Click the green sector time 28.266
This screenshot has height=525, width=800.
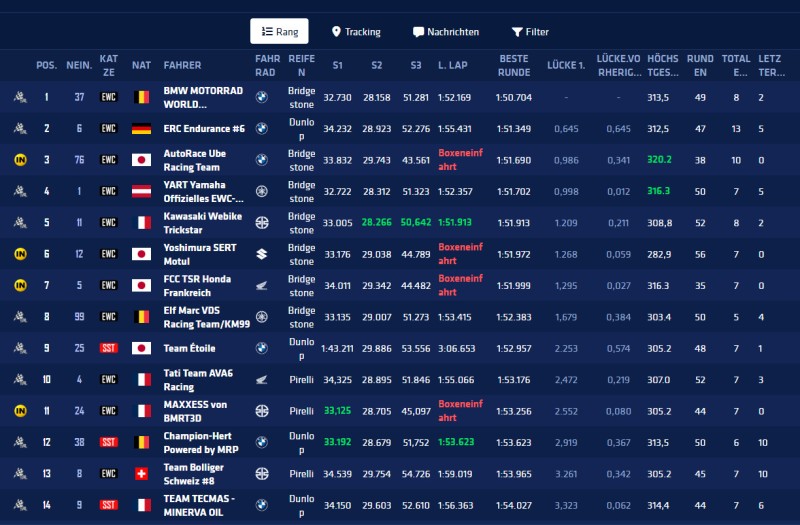[377, 222]
